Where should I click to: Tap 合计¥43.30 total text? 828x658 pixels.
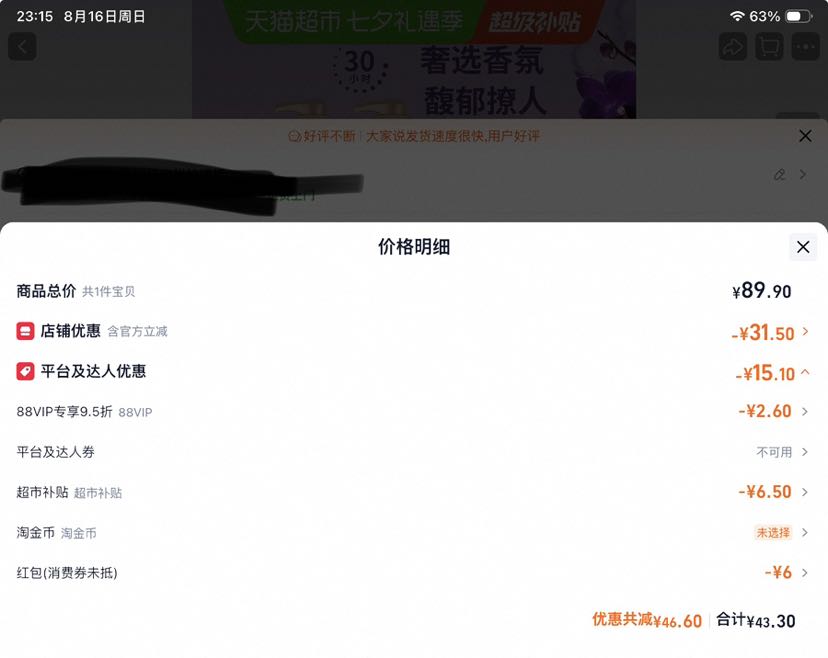[x=756, y=621]
